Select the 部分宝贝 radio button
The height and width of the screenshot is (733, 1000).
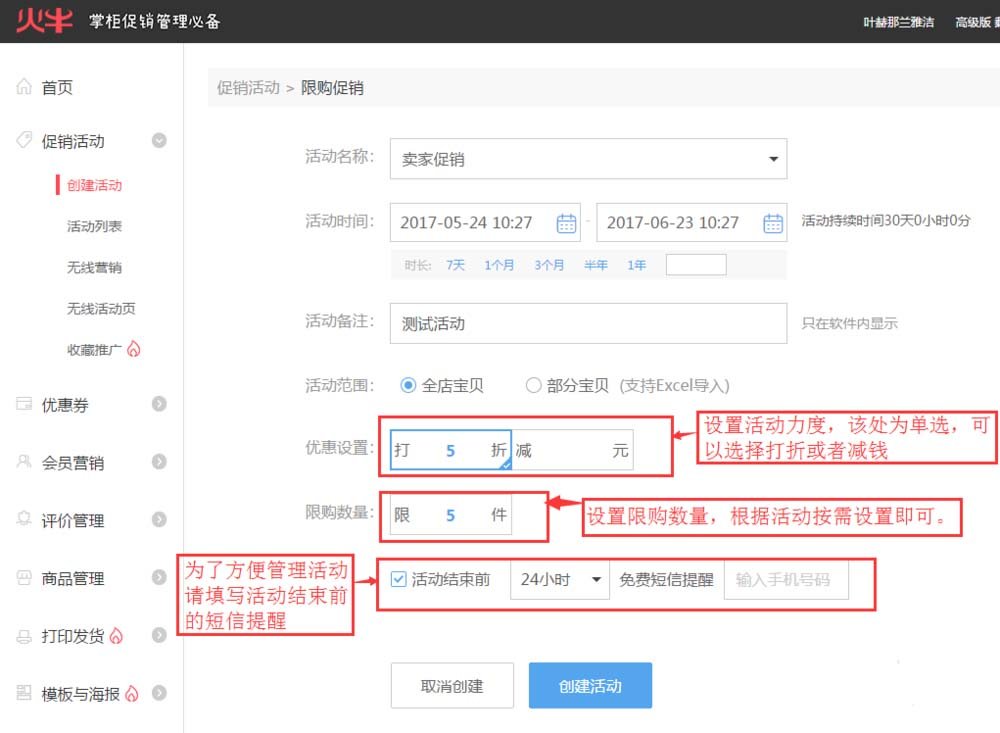[536, 384]
